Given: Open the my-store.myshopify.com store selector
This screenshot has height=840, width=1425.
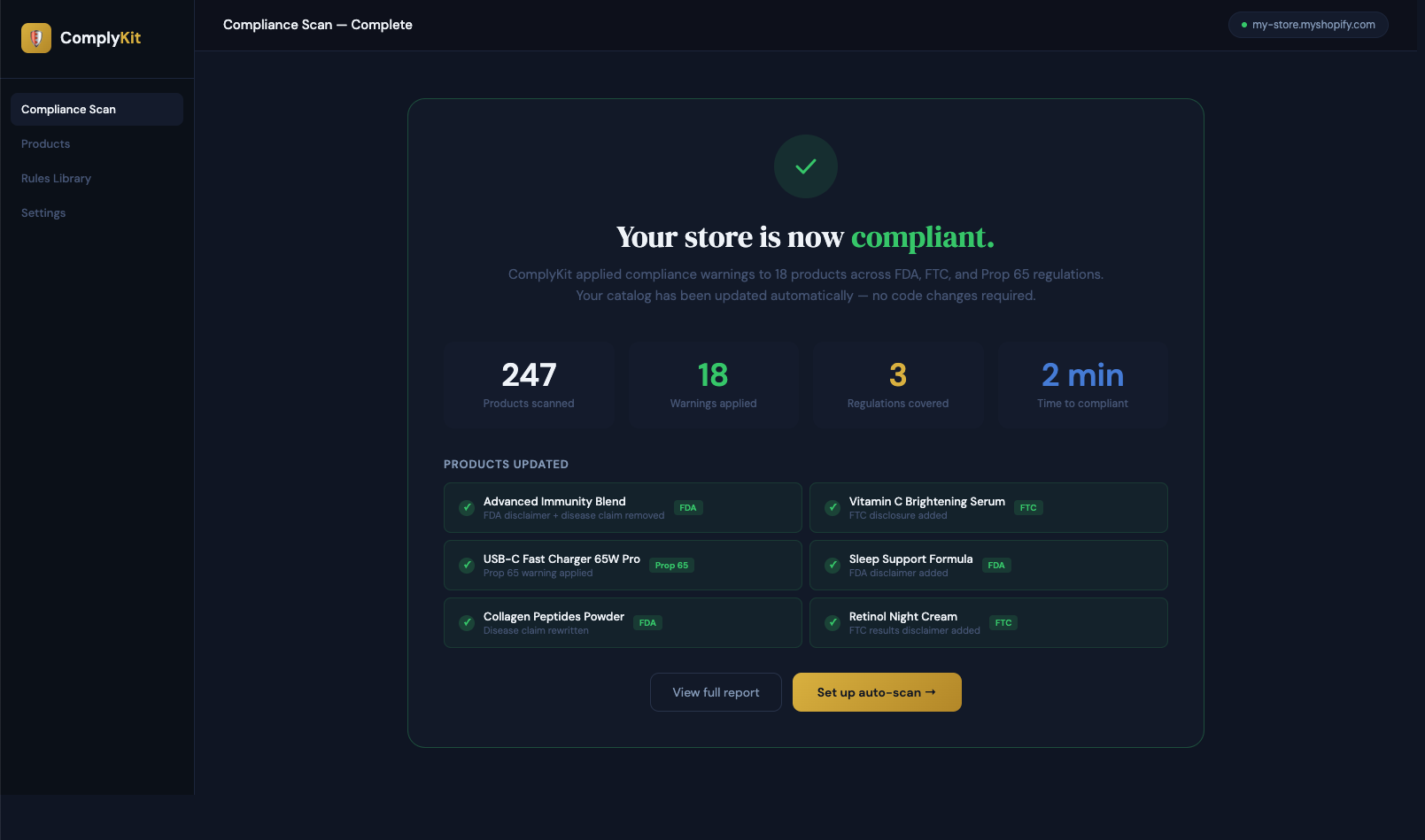Looking at the screenshot, I should (1308, 25).
